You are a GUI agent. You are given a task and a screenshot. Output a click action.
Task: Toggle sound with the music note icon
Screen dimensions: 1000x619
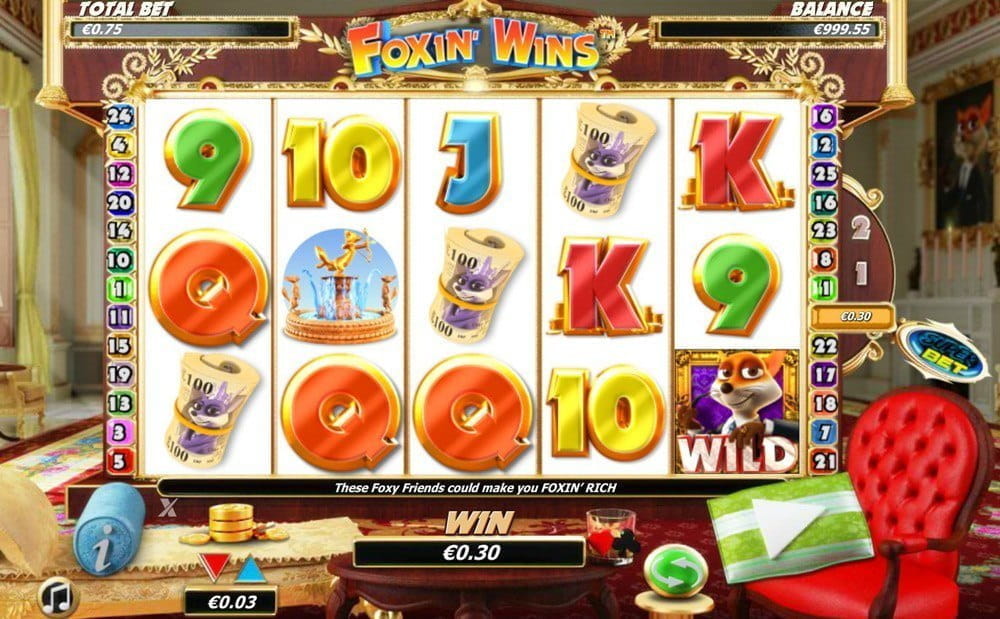[58, 597]
